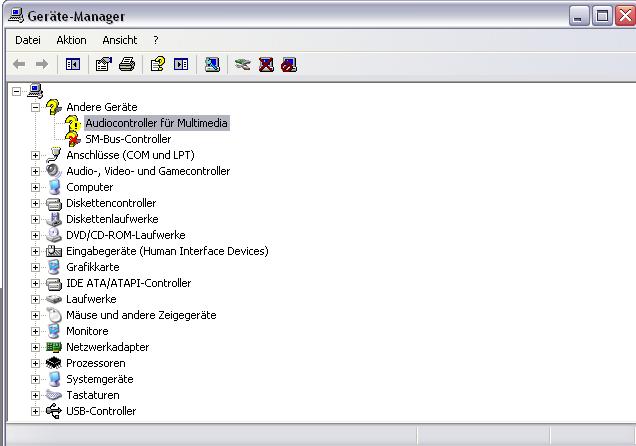The width and height of the screenshot is (636, 446).
Task: Click the Tastaturen keyboard icon
Action: click(x=54, y=395)
